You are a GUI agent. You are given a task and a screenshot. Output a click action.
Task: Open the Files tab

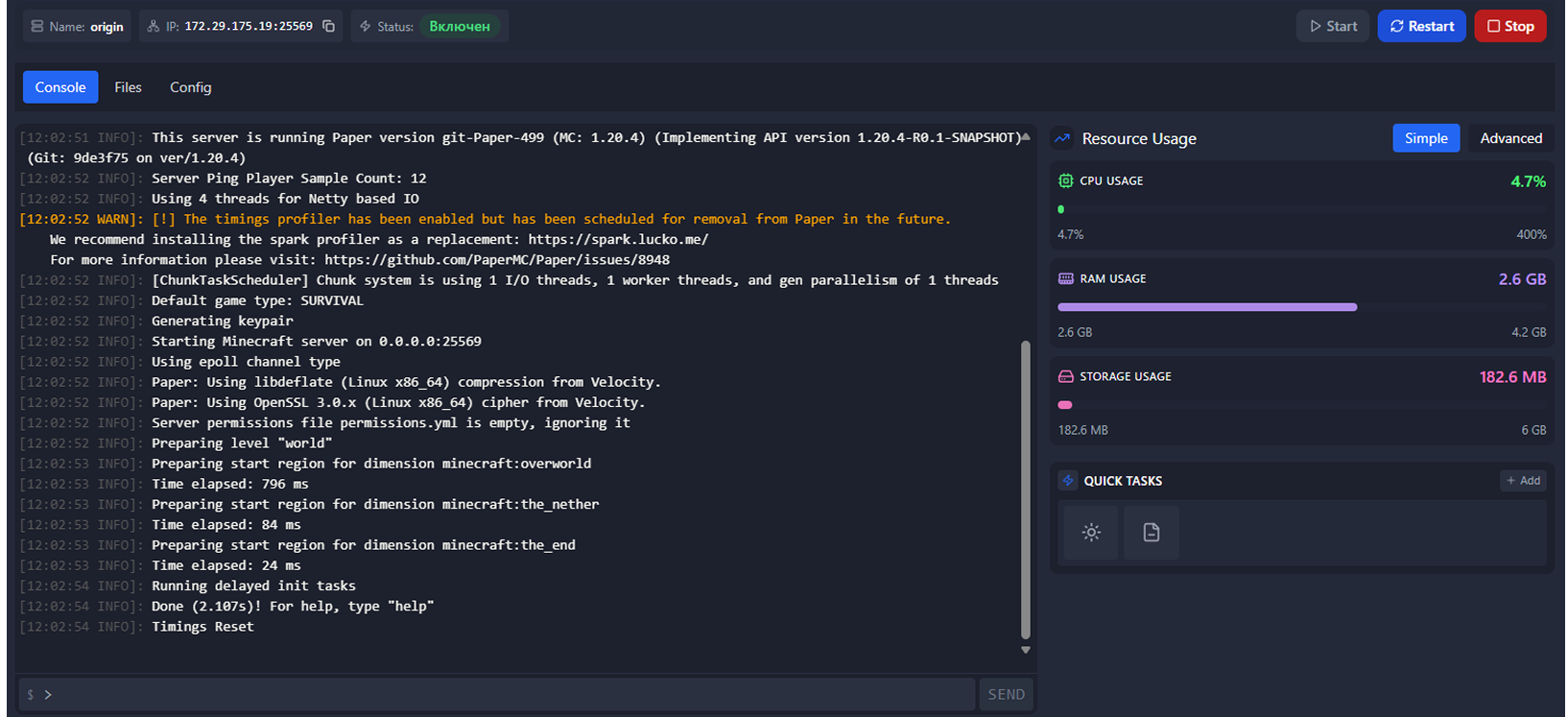[x=128, y=87]
